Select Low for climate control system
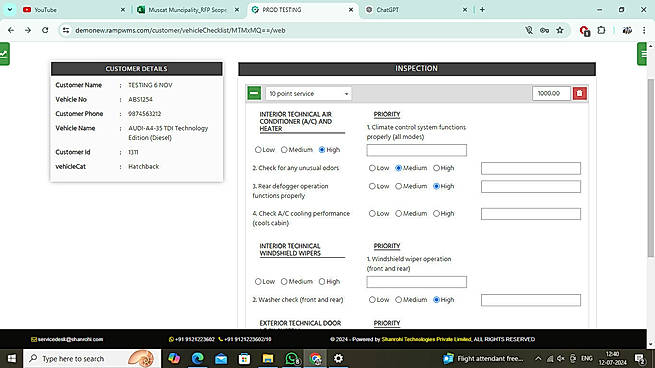 coord(258,150)
